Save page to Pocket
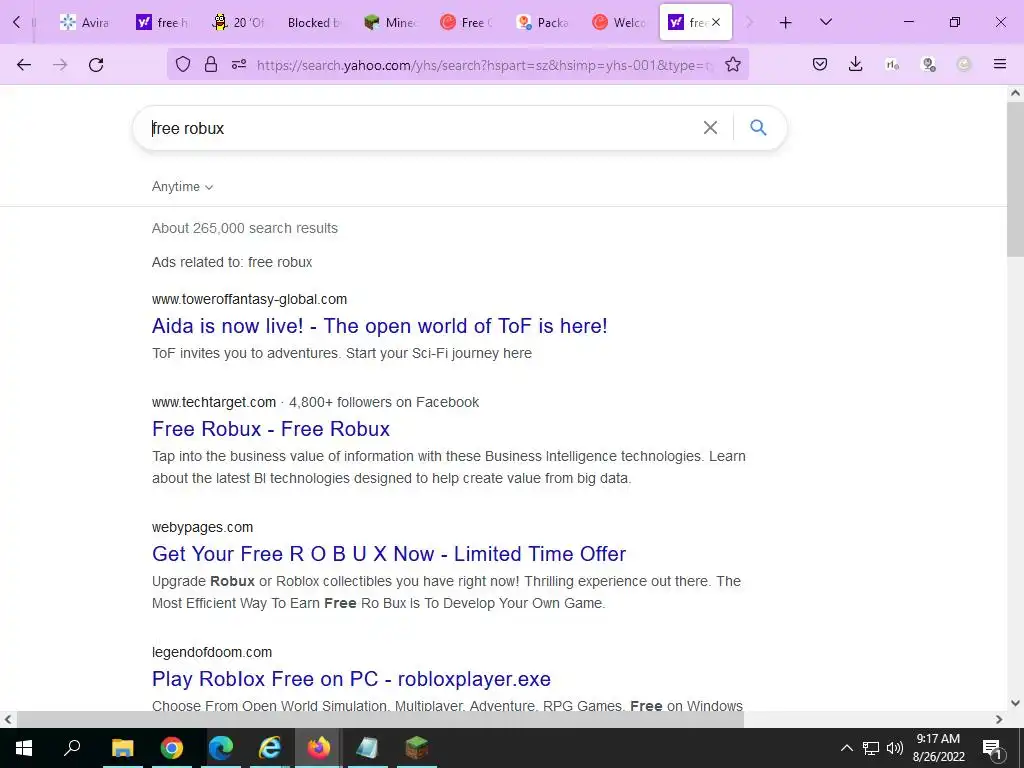Viewport: 1024px width, 768px height. (820, 65)
